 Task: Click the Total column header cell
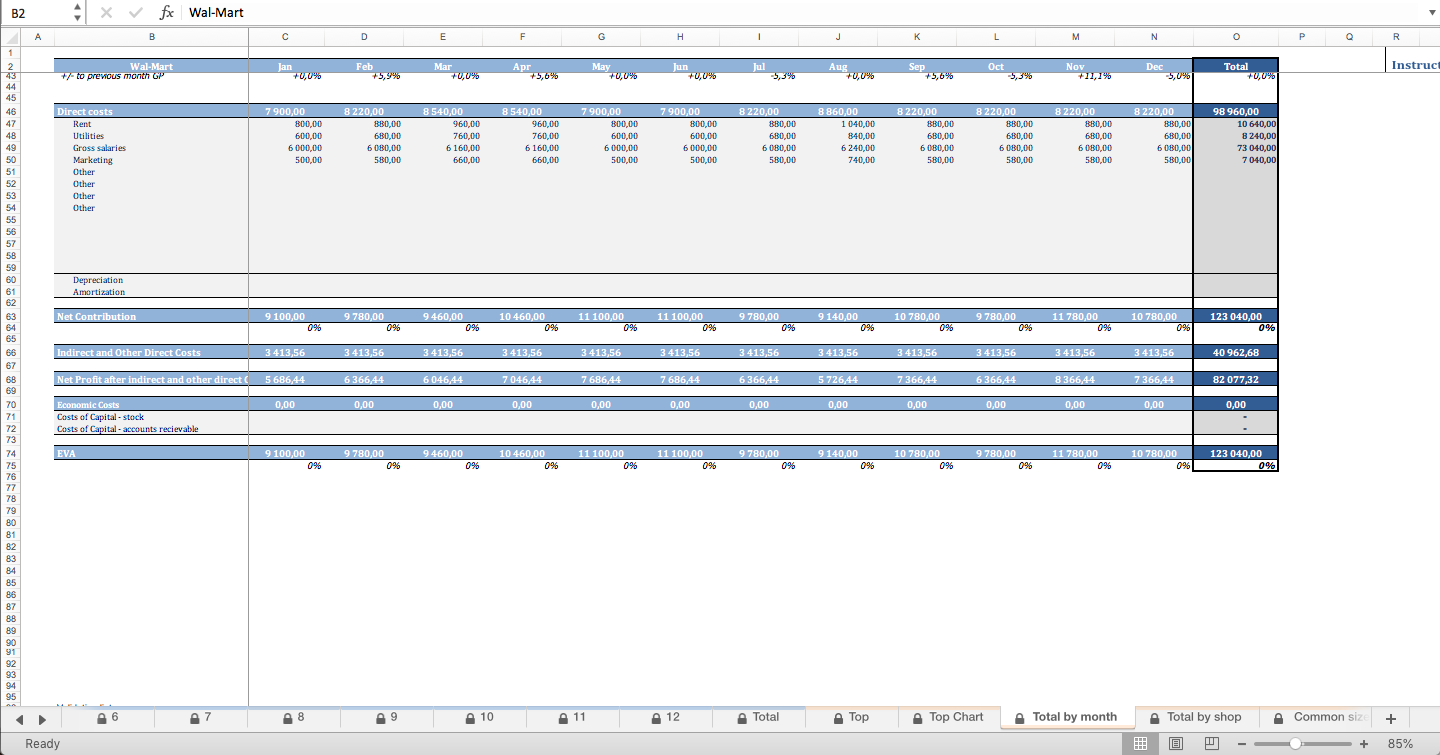(1236, 66)
